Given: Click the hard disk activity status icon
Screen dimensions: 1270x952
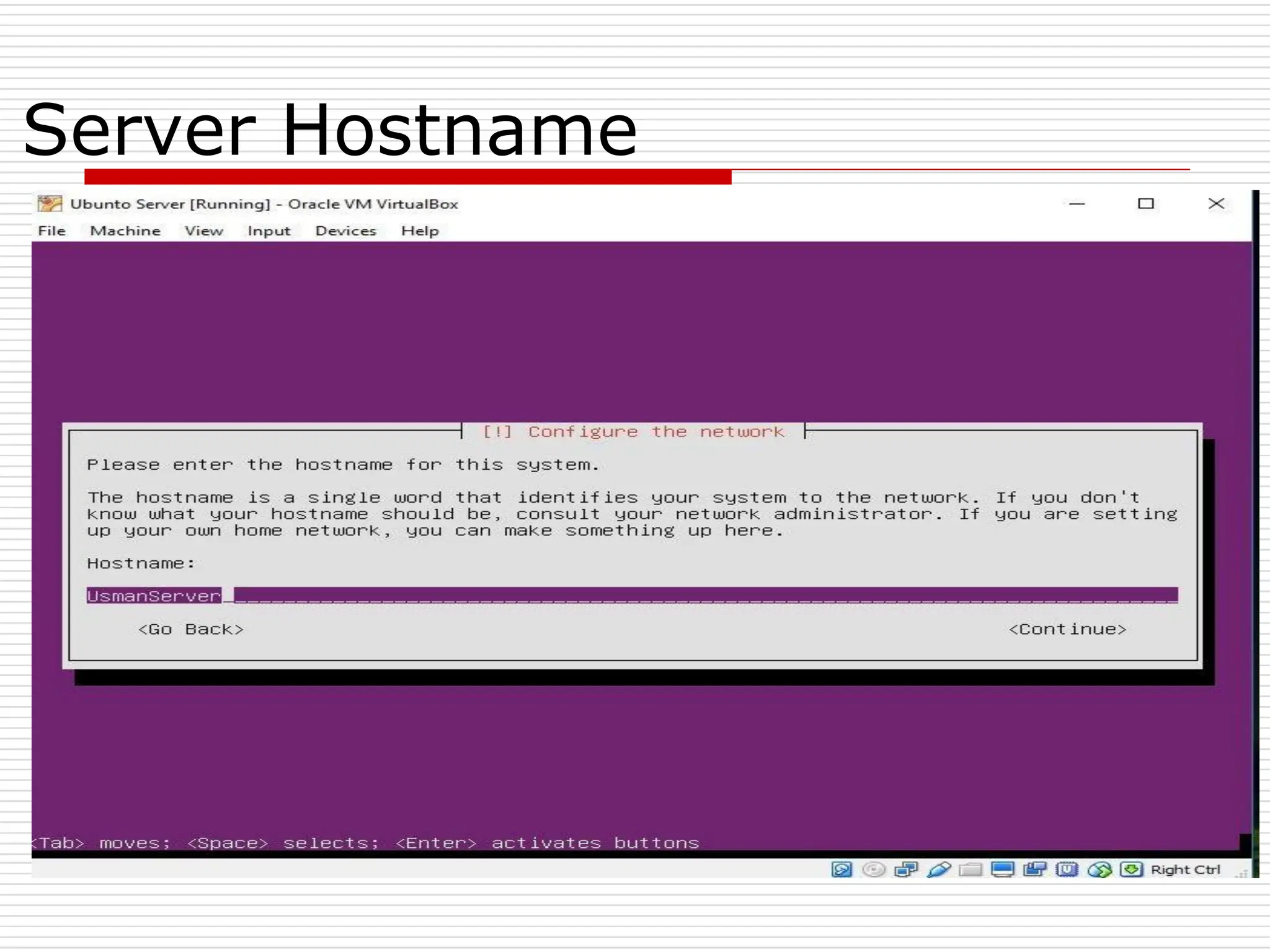Looking at the screenshot, I should pos(841,870).
